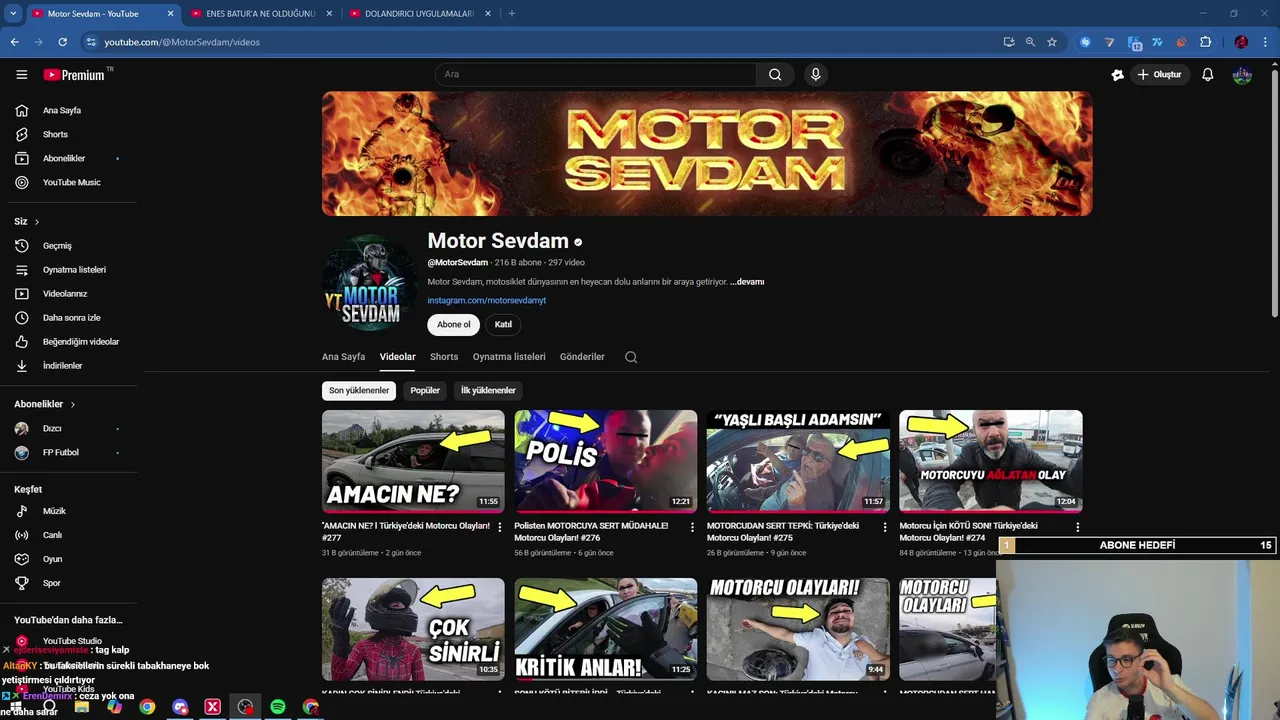
Task: Click install app icon in address bar
Action: coord(1009,42)
